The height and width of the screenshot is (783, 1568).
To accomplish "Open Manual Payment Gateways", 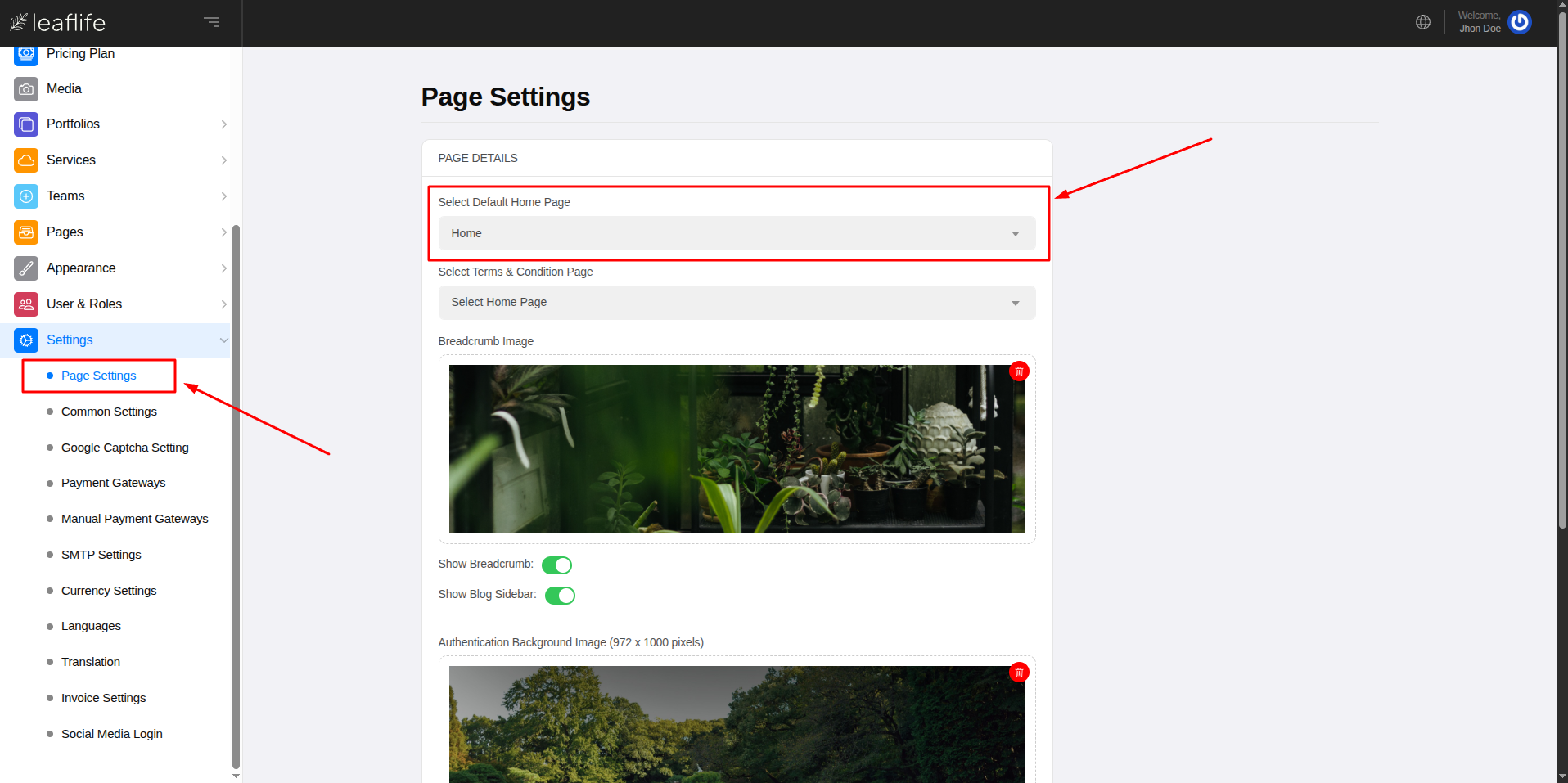I will click(x=135, y=519).
